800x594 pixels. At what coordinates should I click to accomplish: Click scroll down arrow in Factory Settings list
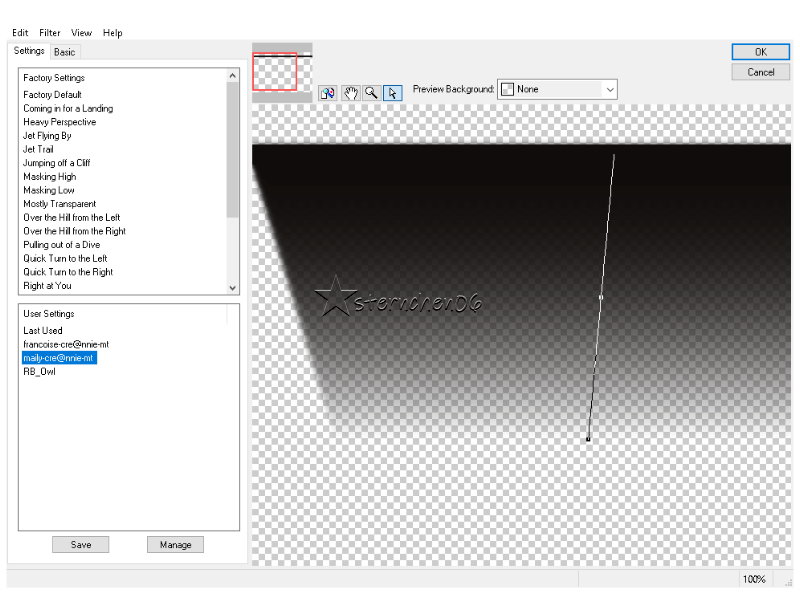(x=233, y=288)
